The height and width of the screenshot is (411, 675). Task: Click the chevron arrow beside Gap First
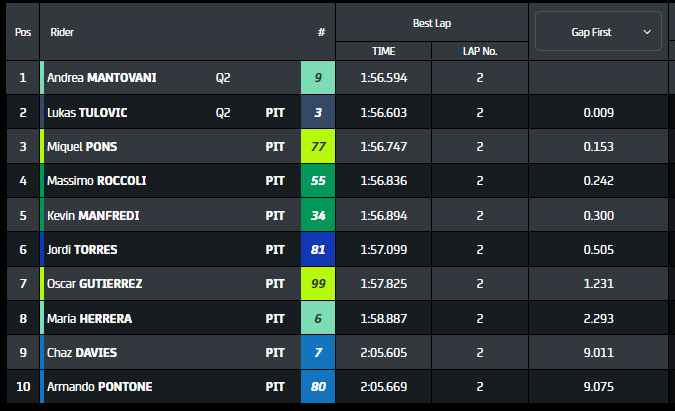[647, 32]
